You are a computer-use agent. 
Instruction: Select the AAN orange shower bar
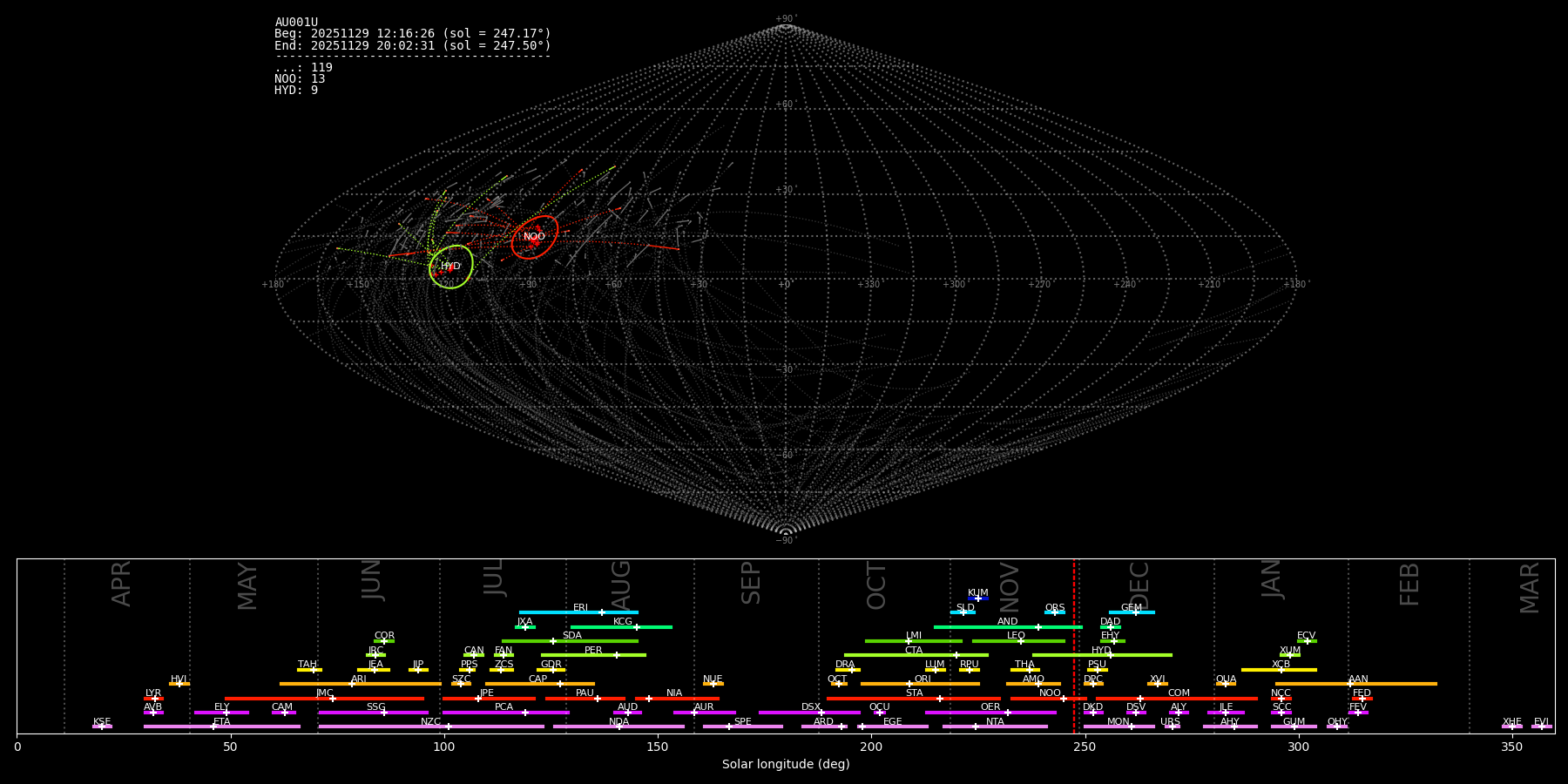tap(1356, 684)
